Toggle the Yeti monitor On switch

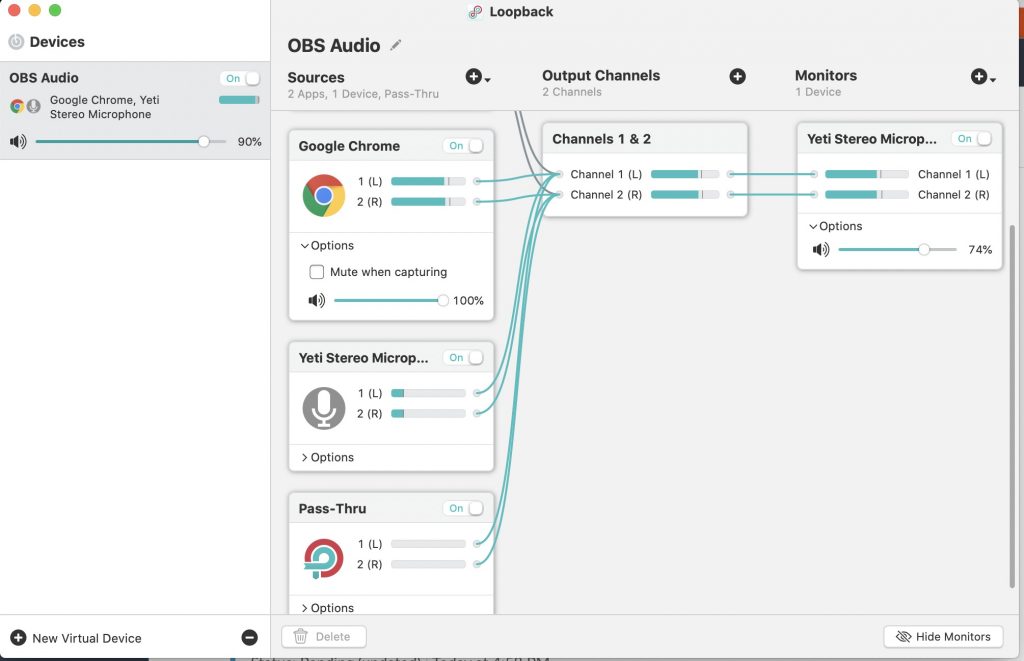pos(972,138)
